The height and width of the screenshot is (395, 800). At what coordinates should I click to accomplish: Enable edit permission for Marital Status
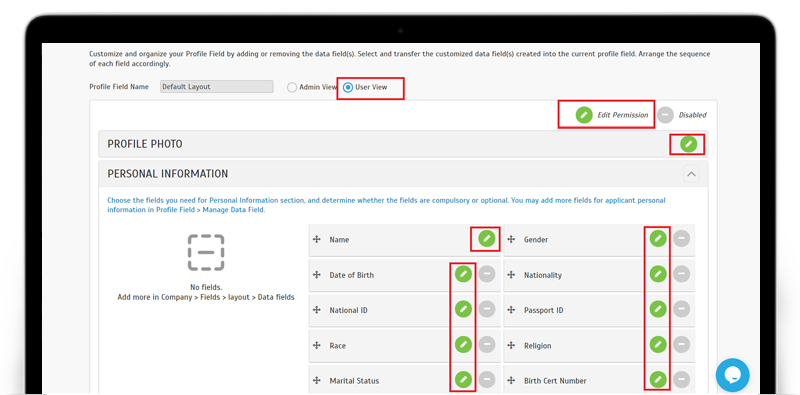[x=463, y=379]
